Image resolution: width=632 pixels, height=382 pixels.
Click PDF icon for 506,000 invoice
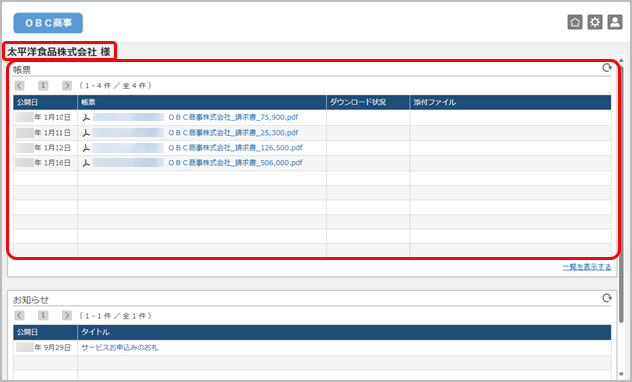tap(86, 163)
